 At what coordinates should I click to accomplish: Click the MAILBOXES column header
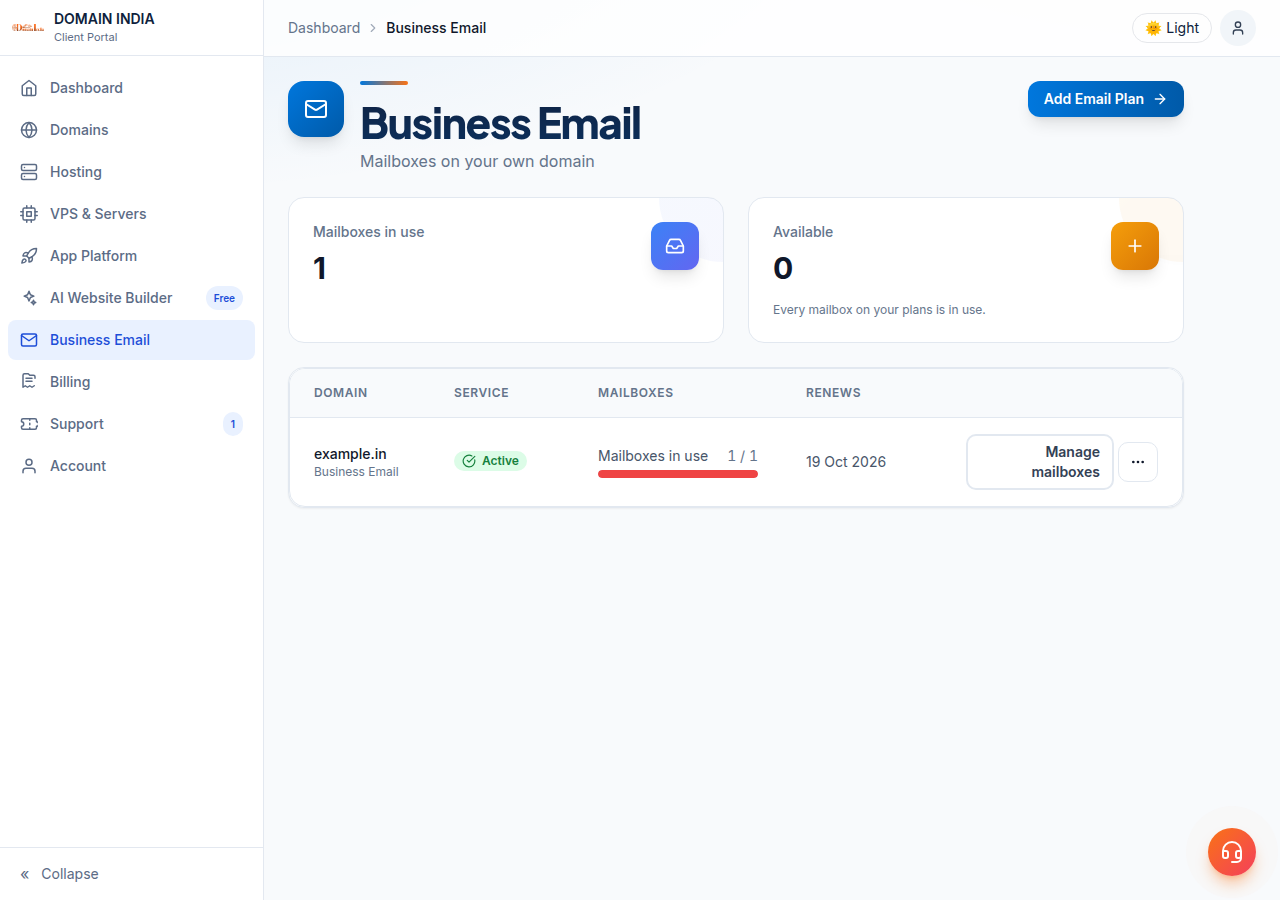click(636, 393)
